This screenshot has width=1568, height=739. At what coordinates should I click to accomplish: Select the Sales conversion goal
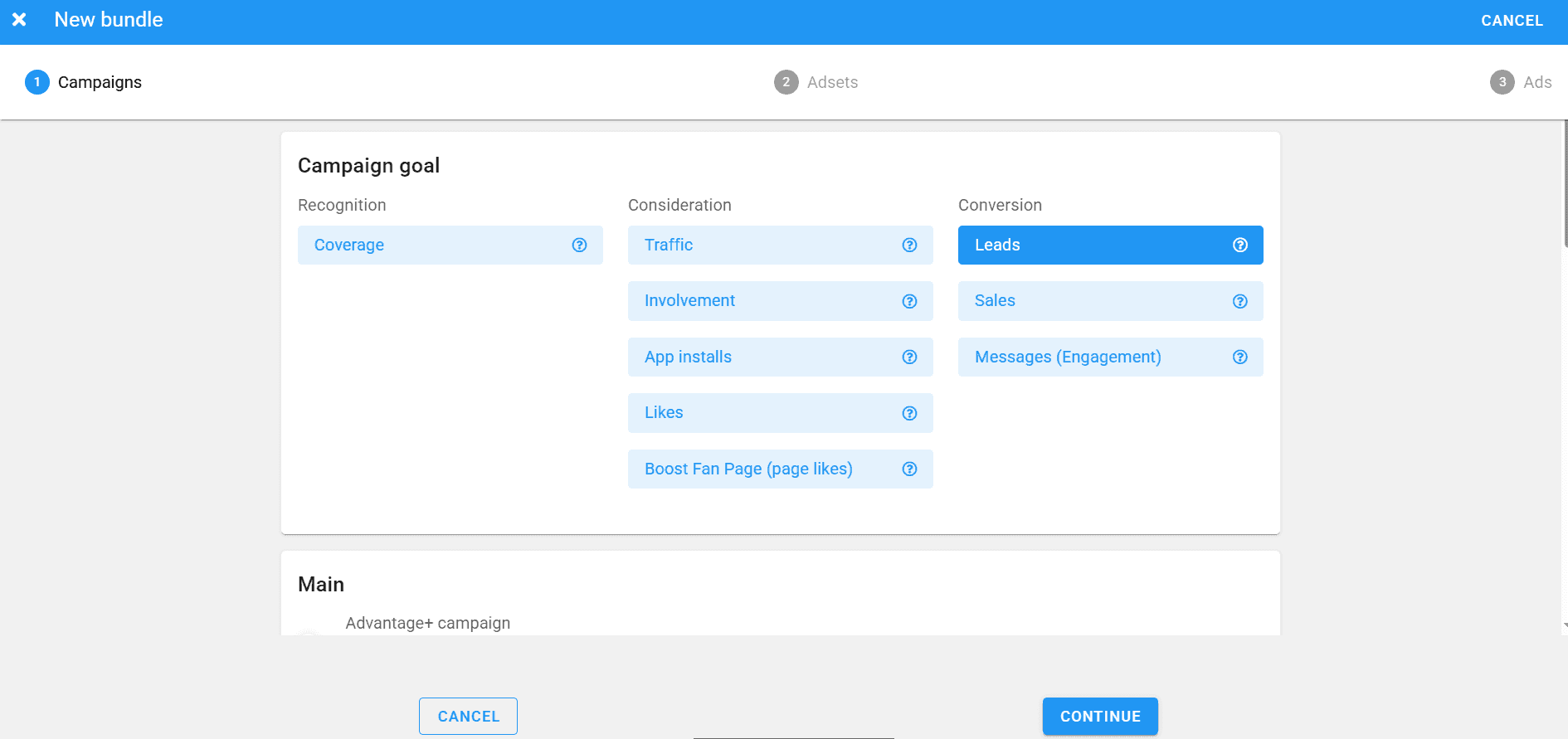point(1087,301)
